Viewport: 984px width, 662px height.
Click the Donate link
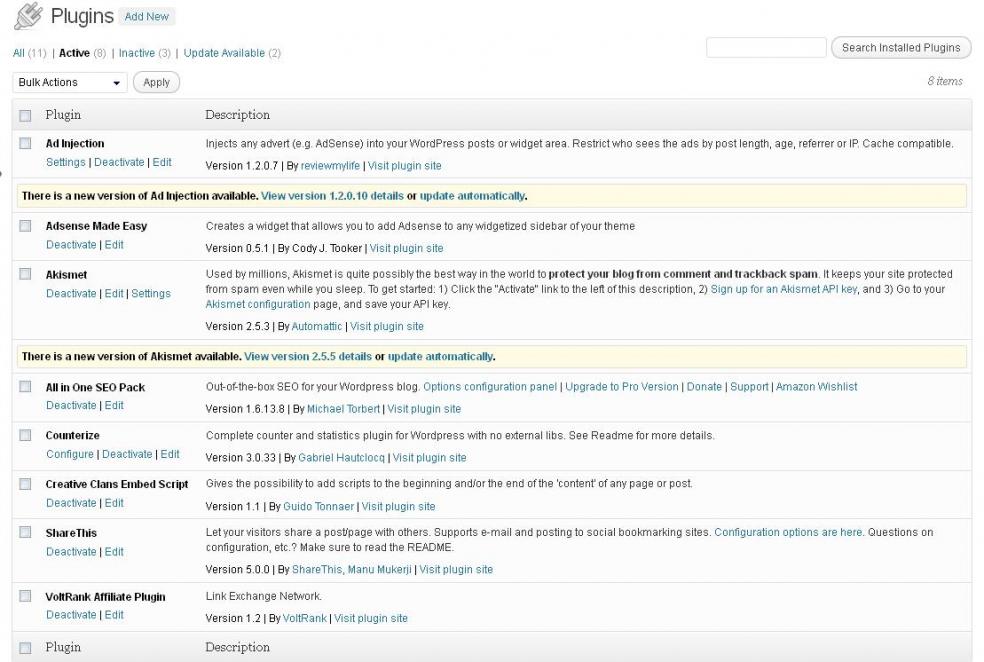[704, 387]
